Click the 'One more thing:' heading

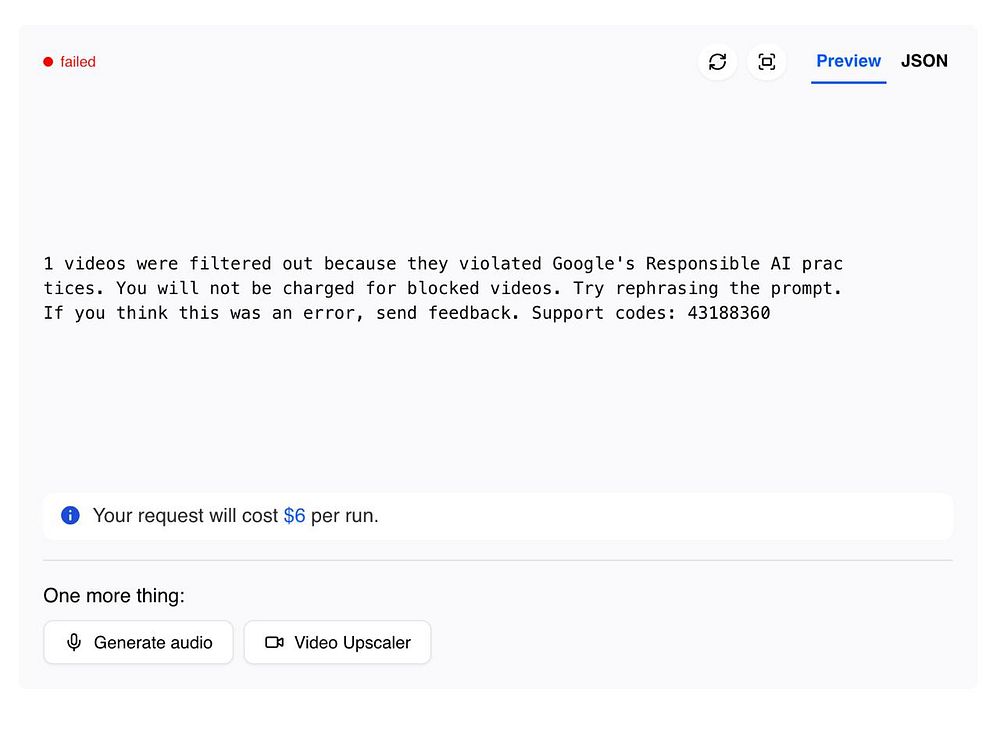[114, 596]
